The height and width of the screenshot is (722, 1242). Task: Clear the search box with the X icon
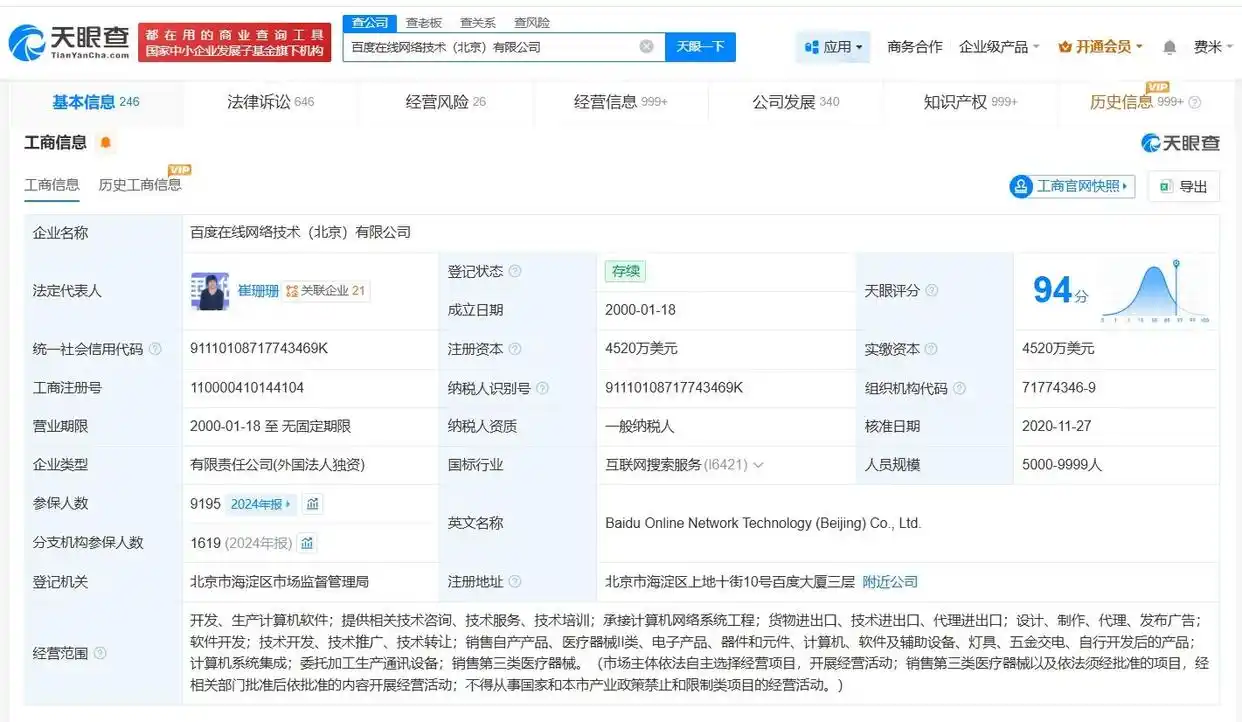[646, 46]
